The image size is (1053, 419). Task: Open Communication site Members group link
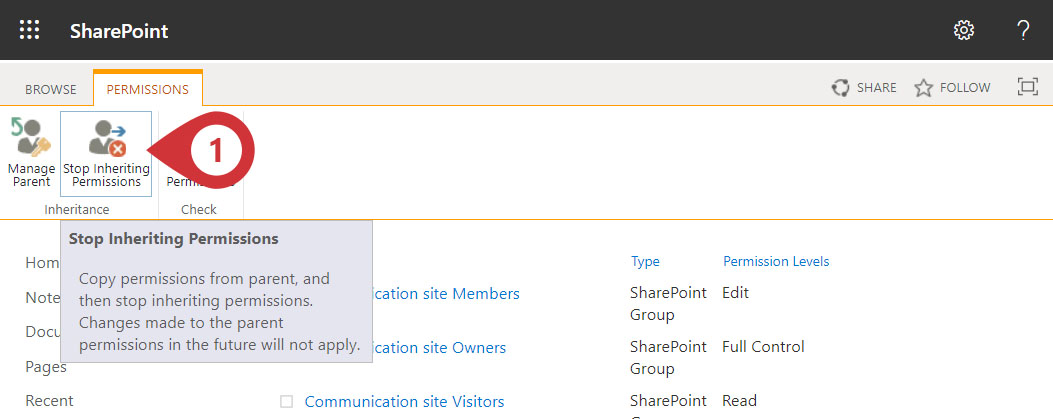pos(447,293)
